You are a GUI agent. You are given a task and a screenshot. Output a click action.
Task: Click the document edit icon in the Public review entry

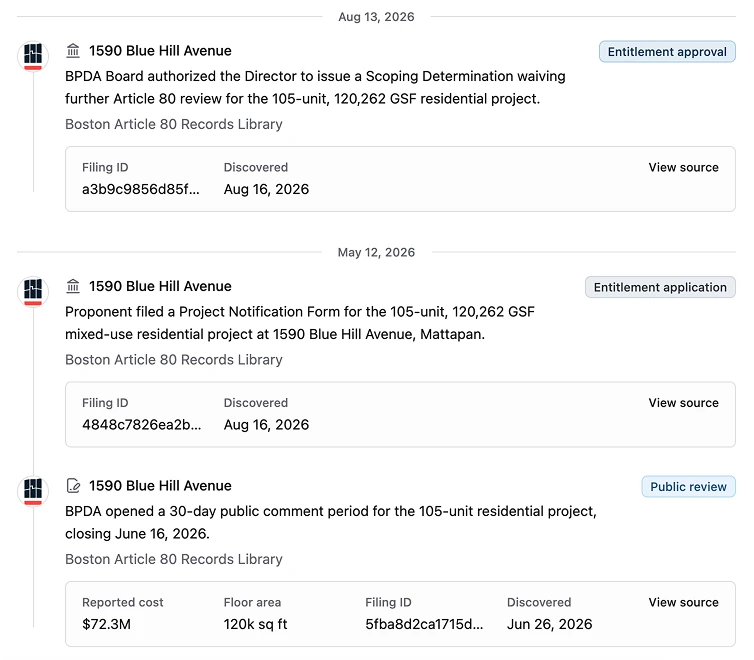(73, 486)
